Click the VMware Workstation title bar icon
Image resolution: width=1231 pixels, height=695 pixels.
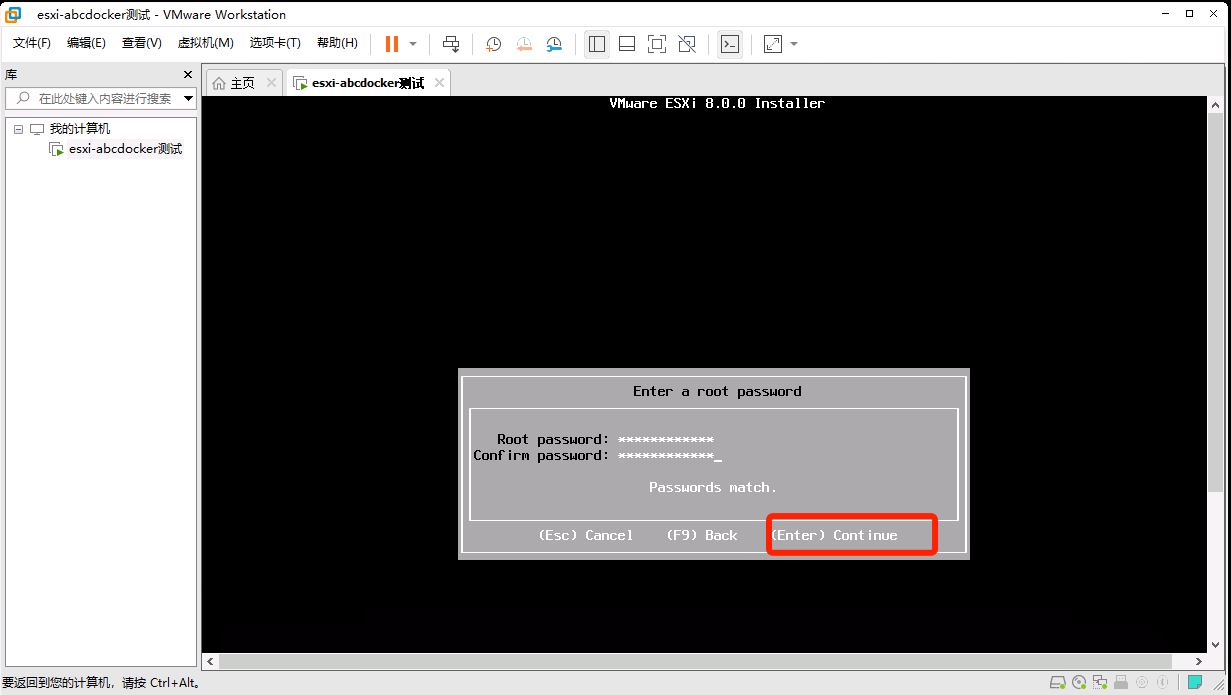pyautogui.click(x=14, y=14)
